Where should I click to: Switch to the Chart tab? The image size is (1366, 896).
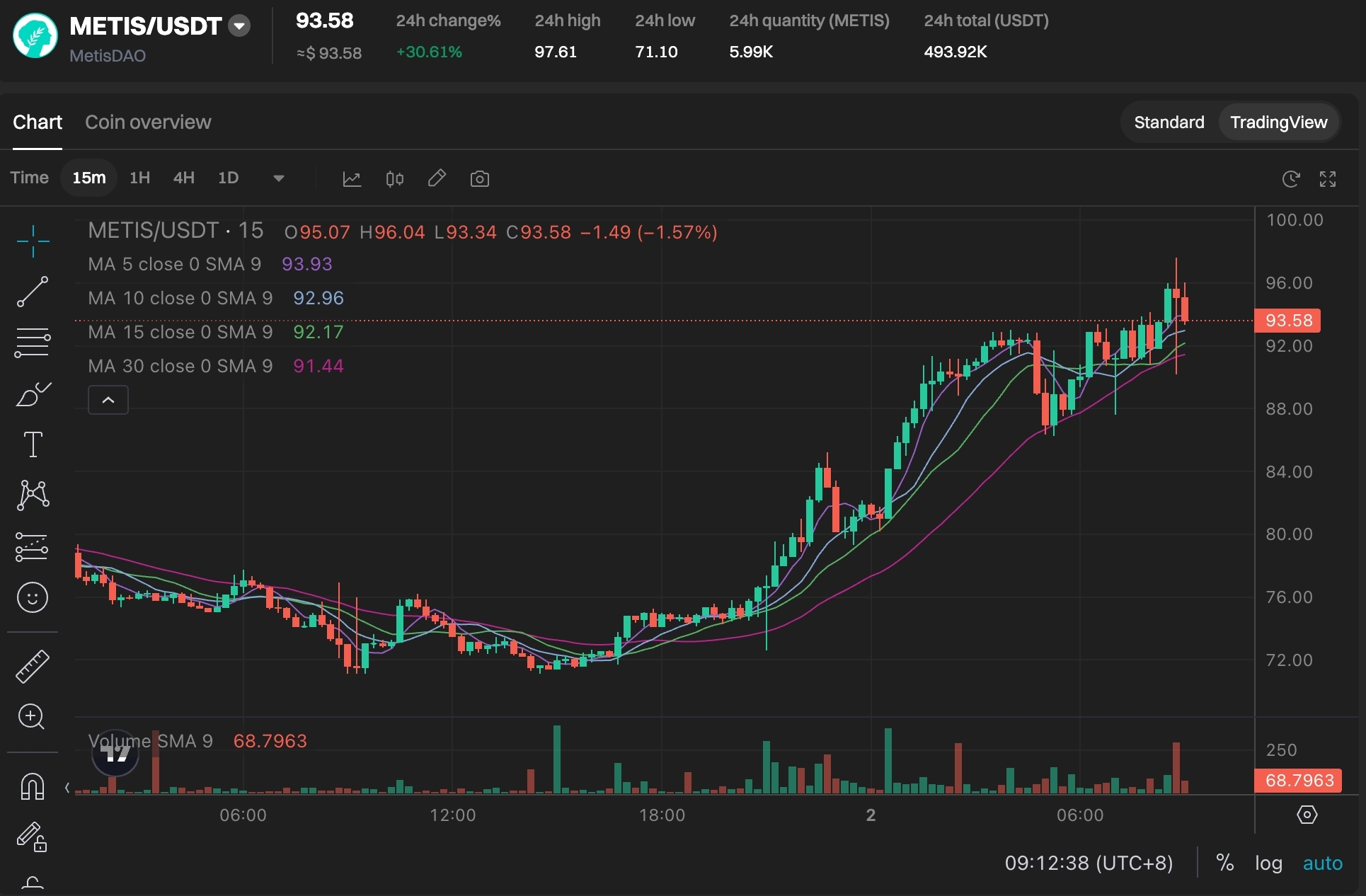pos(38,122)
